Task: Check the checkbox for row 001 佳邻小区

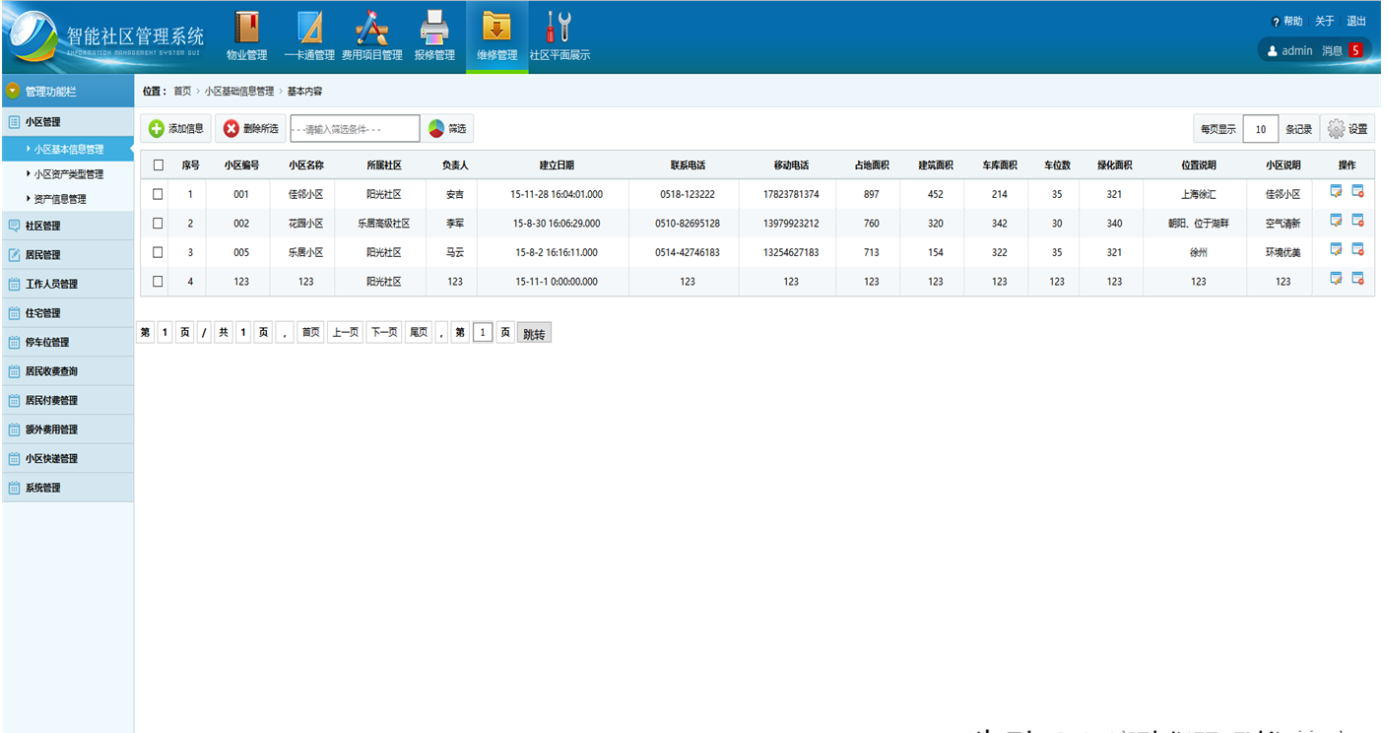Action: (158, 194)
